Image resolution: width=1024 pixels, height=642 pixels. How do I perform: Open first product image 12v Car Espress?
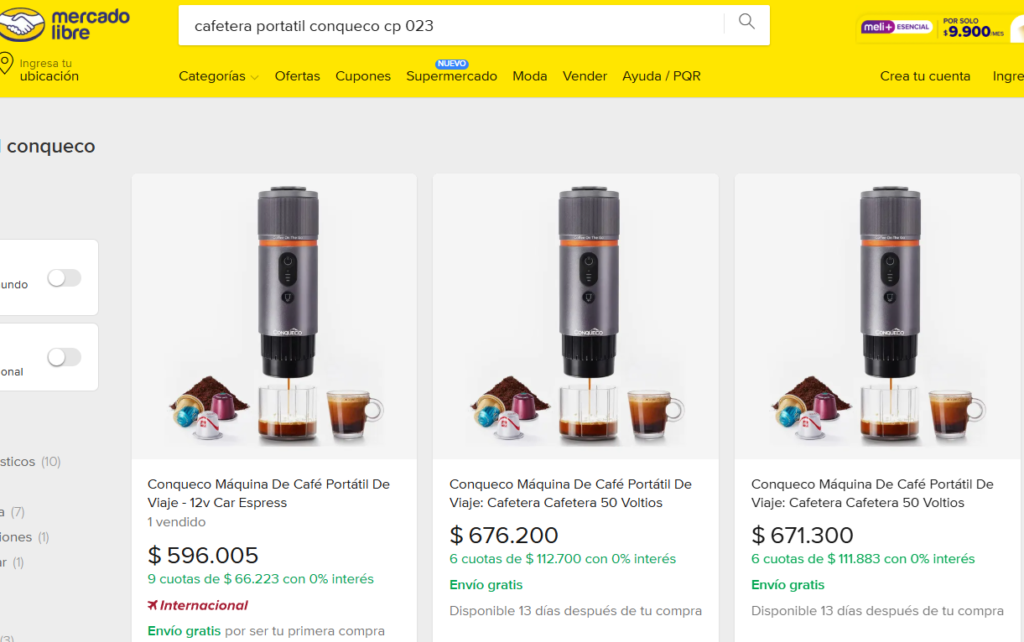click(x=274, y=315)
